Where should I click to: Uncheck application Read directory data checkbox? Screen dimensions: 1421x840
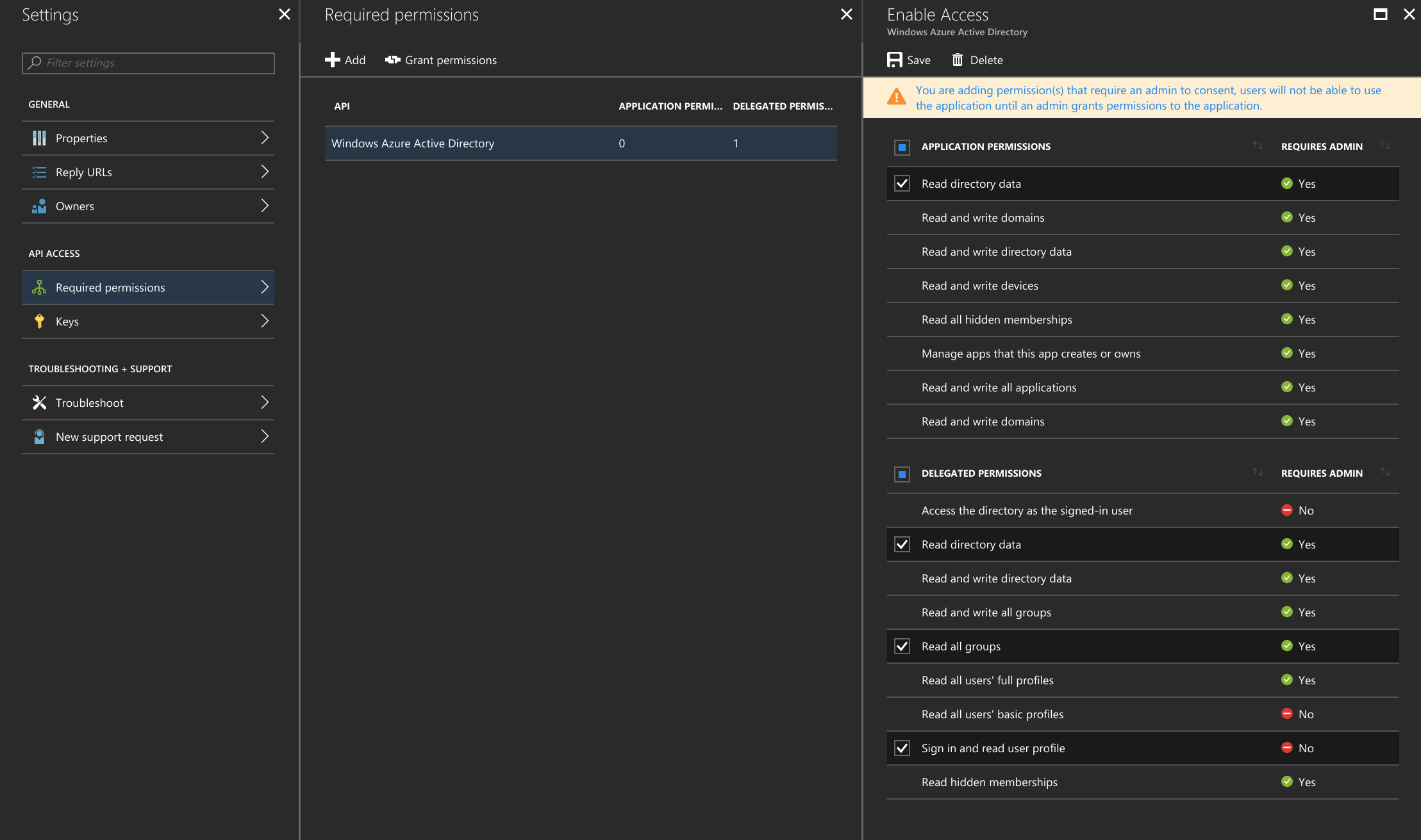(x=902, y=183)
